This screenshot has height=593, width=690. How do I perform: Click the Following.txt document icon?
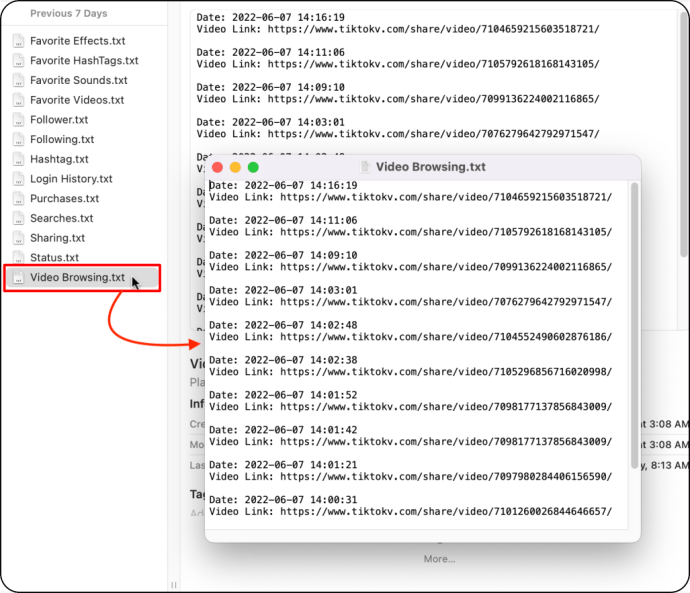tap(18, 139)
